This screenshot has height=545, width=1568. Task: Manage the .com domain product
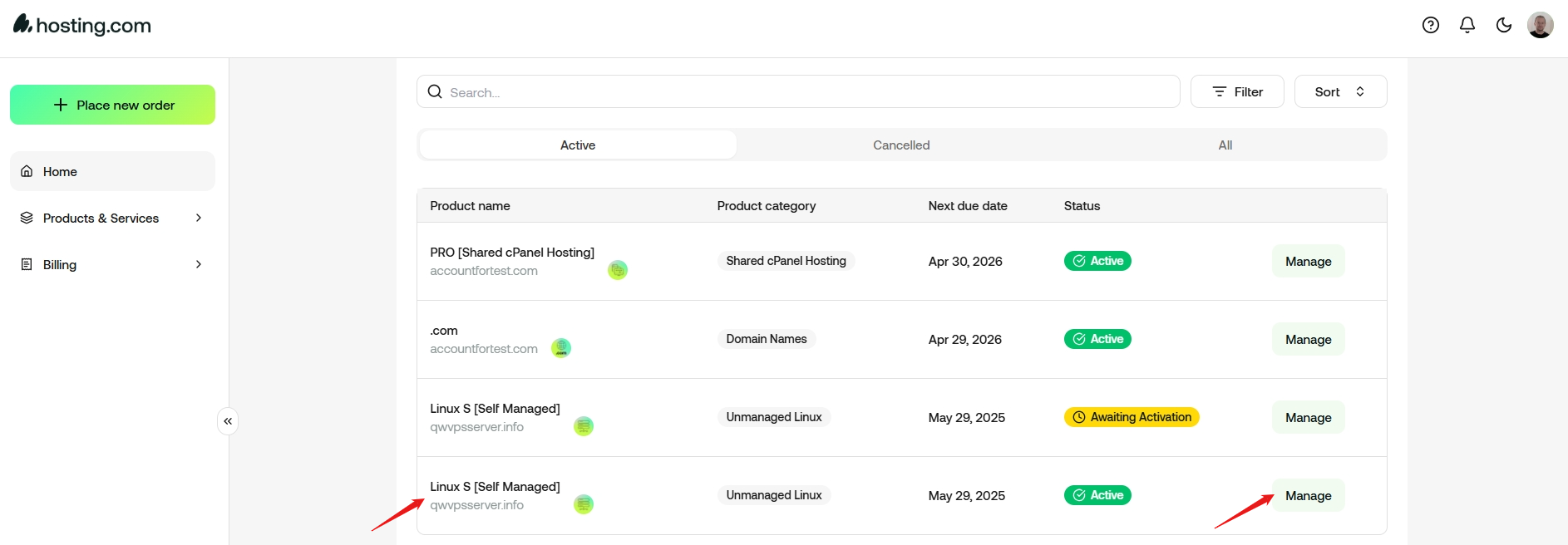pos(1309,339)
